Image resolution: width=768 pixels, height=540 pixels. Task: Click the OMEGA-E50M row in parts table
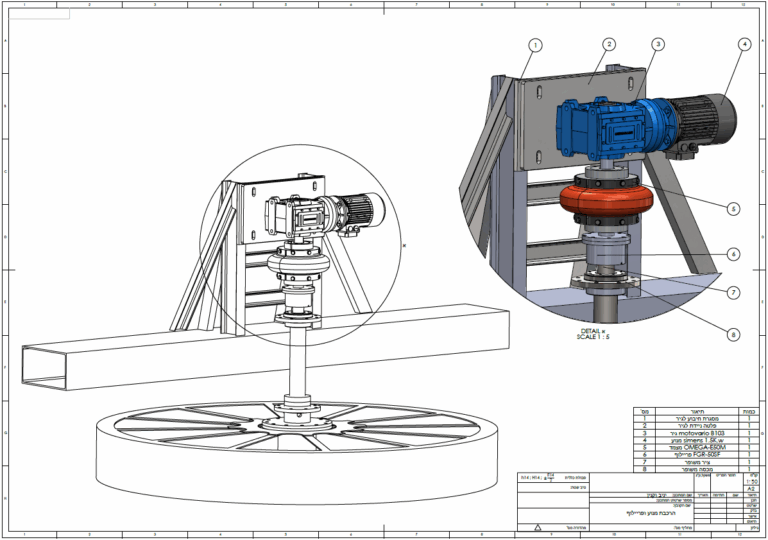692,446
